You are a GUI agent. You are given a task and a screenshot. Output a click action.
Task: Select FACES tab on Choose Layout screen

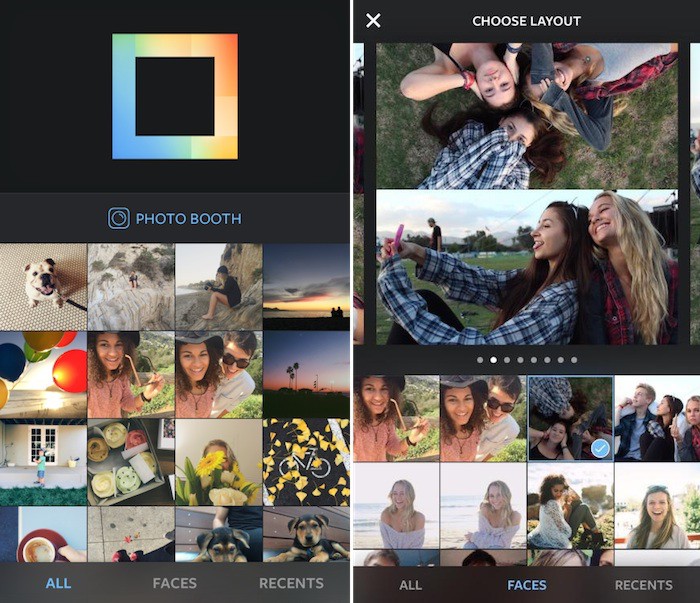click(x=527, y=585)
